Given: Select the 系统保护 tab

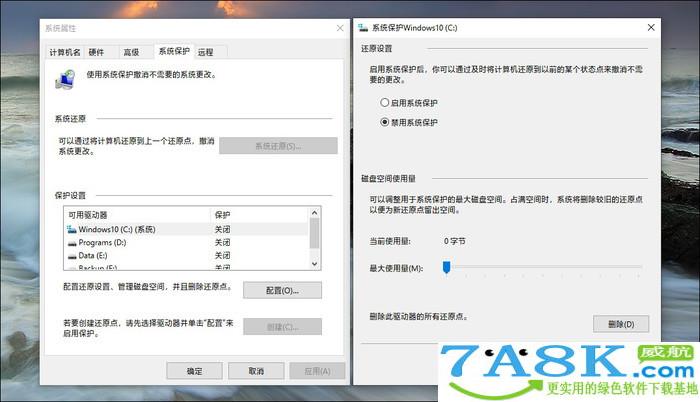Looking at the screenshot, I should [x=174, y=51].
